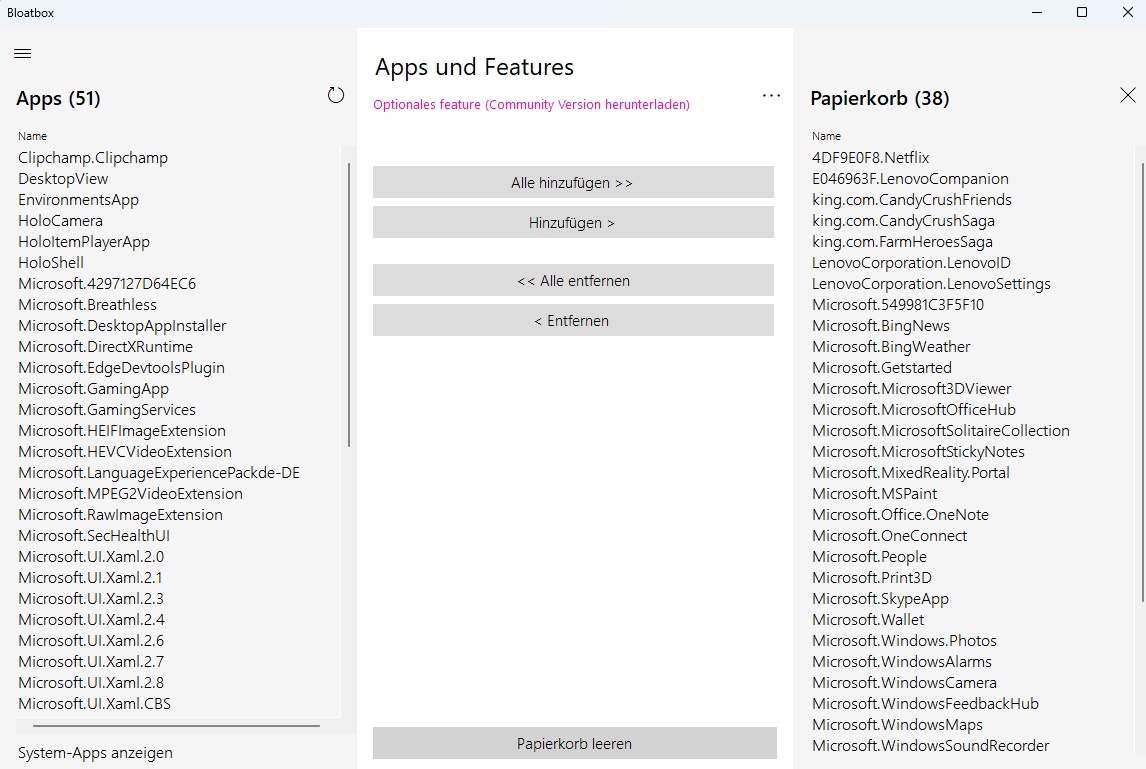Click the Name column header in Apps list

pos(33,136)
